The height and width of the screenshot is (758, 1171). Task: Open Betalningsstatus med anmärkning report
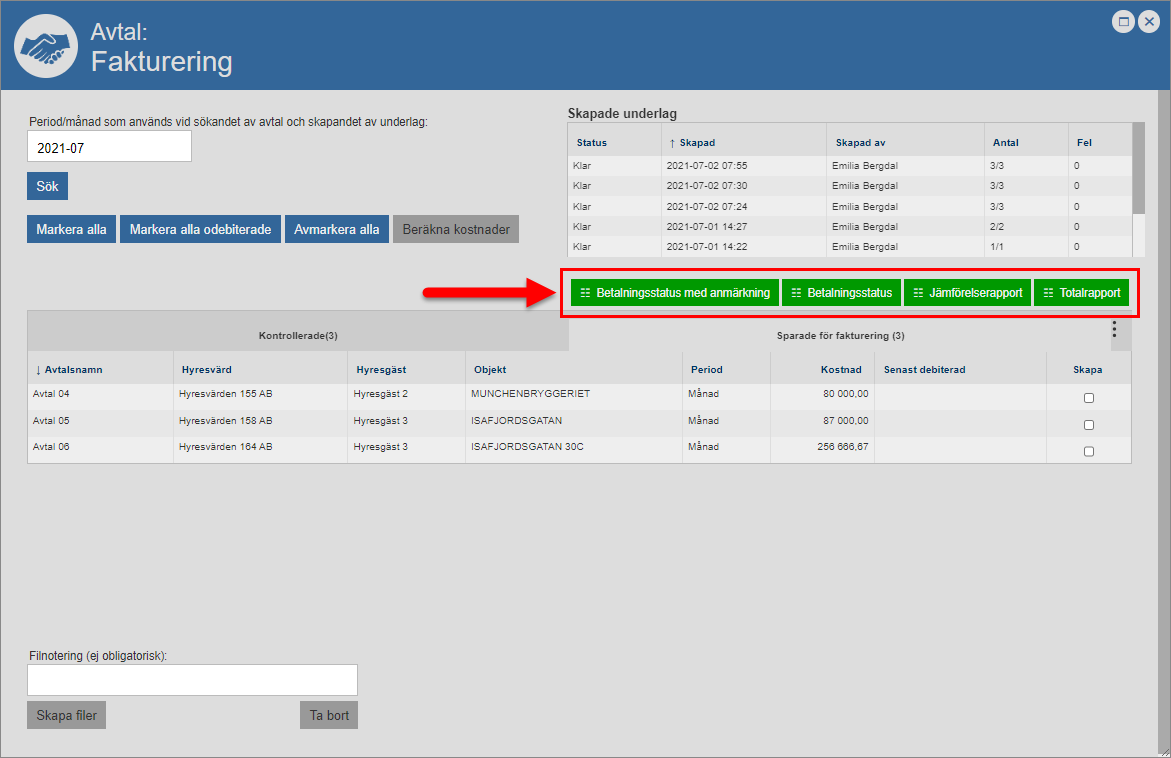tap(674, 293)
